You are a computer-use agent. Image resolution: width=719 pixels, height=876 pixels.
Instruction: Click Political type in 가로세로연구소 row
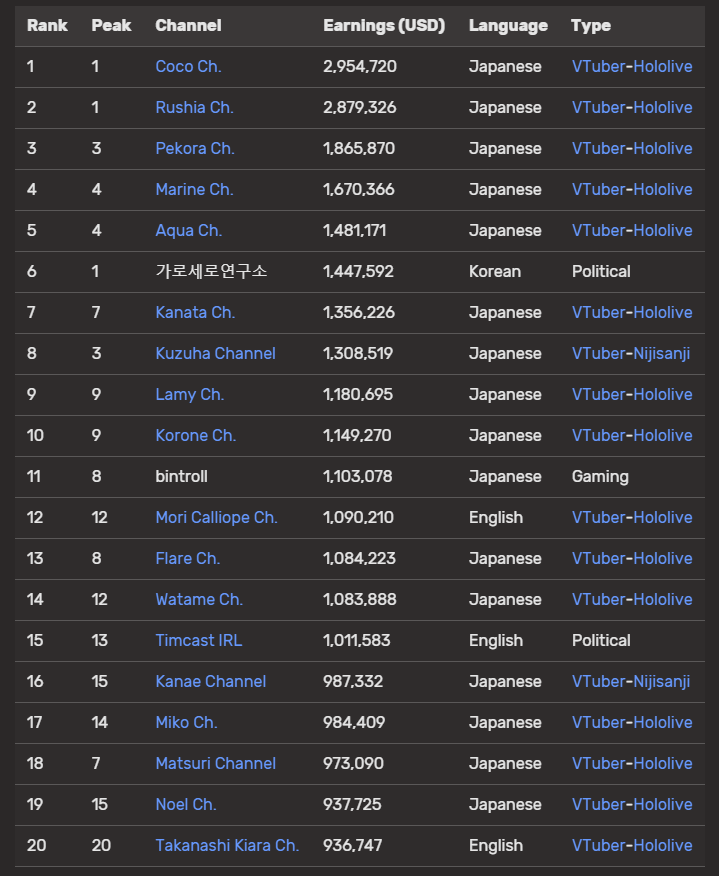pyautogui.click(x=601, y=272)
